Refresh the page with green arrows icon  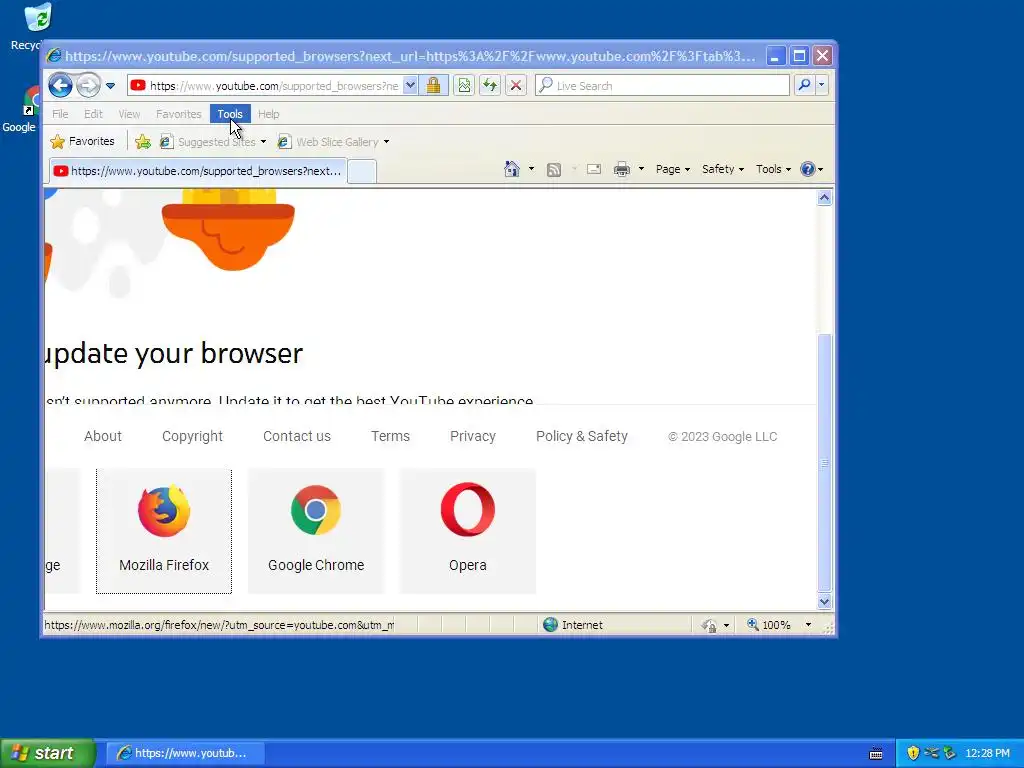tap(490, 85)
